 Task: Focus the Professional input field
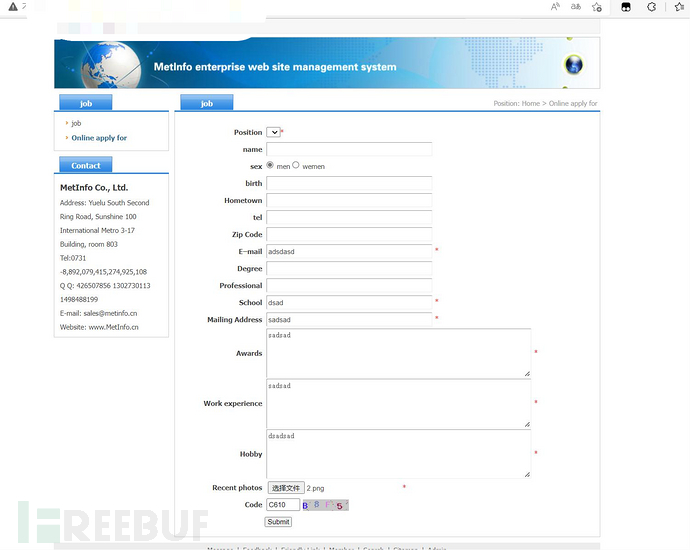coord(349,286)
